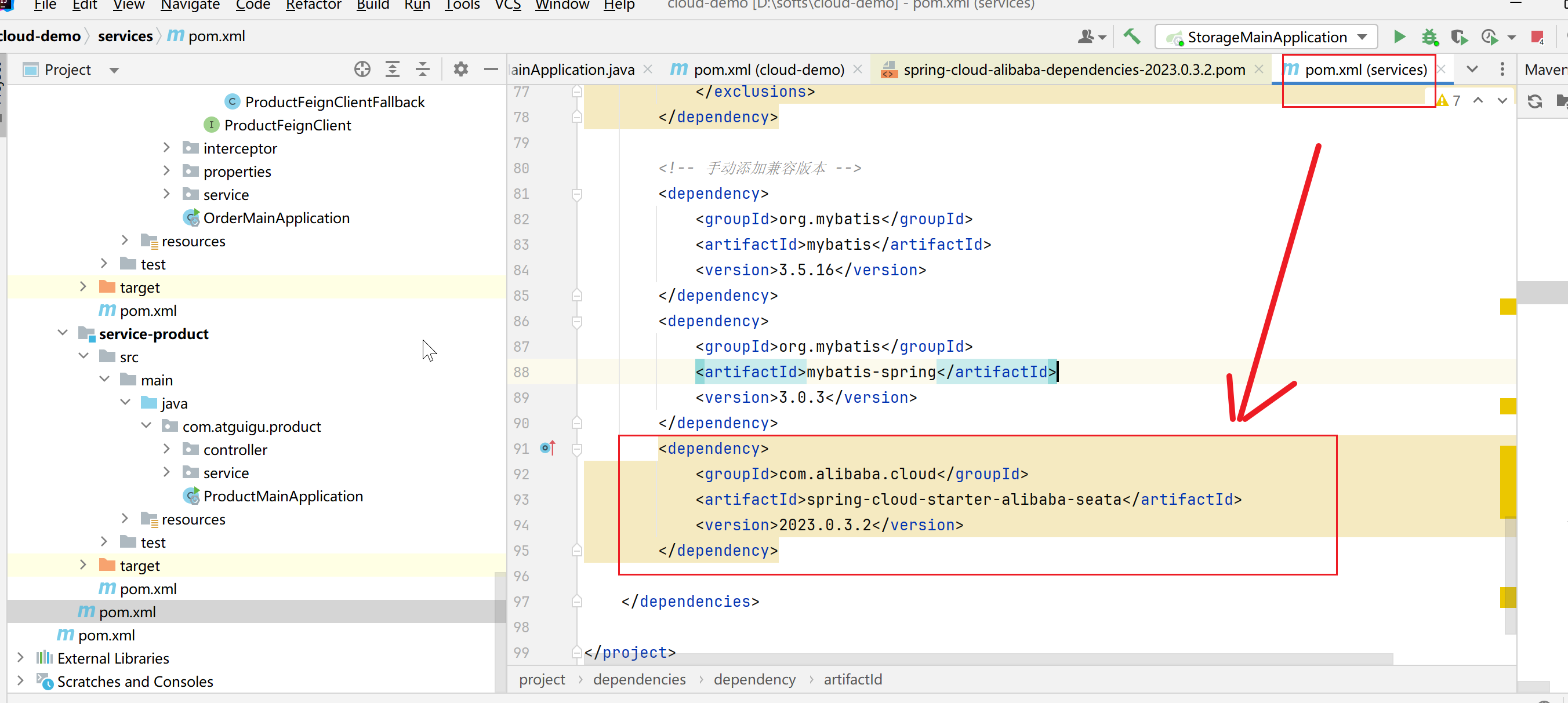Expand External Libraries node
The width and height of the screenshot is (1568, 703).
click(x=20, y=657)
